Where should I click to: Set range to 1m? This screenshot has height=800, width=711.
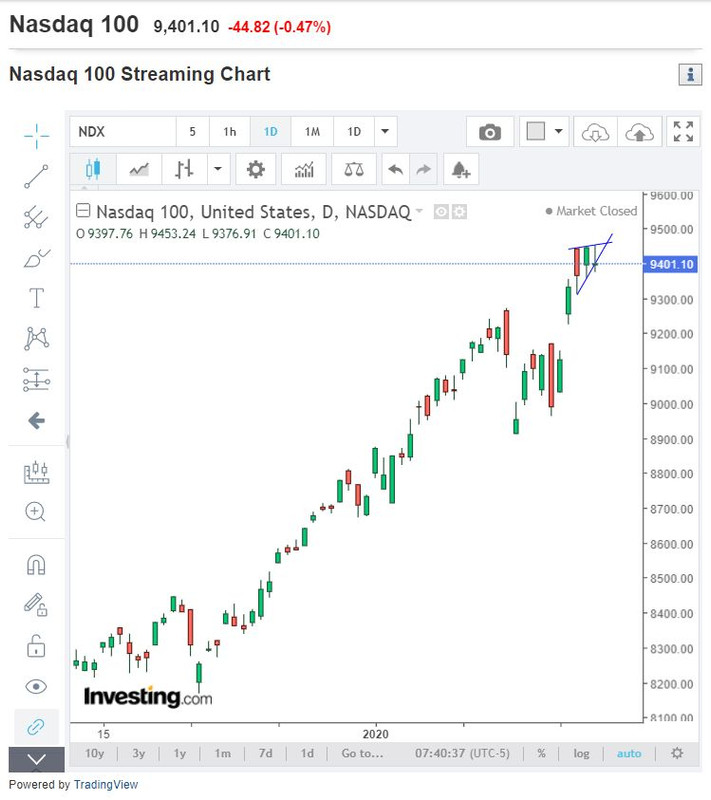point(222,753)
